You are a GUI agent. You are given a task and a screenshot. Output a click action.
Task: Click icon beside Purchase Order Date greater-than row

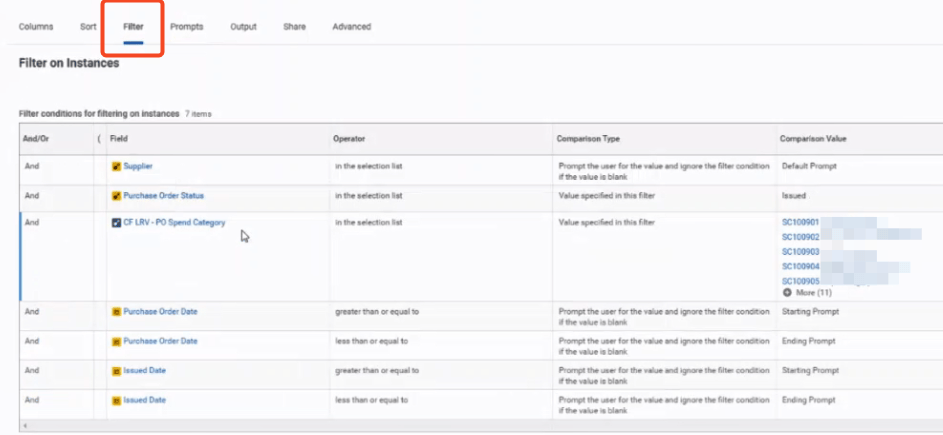coord(117,312)
